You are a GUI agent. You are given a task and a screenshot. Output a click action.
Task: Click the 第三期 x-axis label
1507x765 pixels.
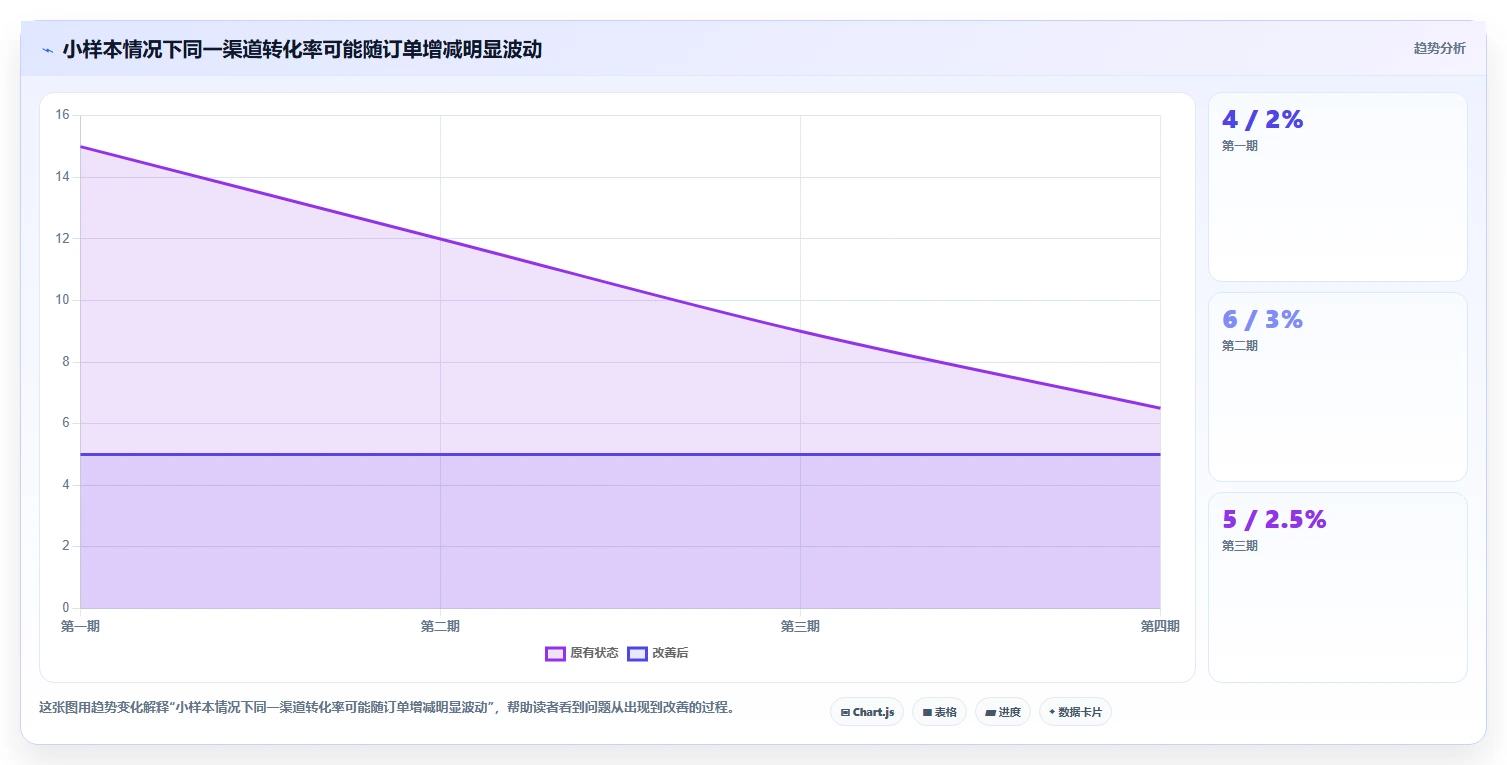800,626
